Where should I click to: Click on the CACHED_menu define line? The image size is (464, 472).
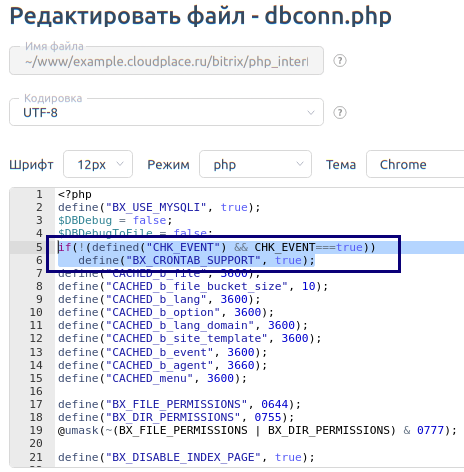coord(152,378)
